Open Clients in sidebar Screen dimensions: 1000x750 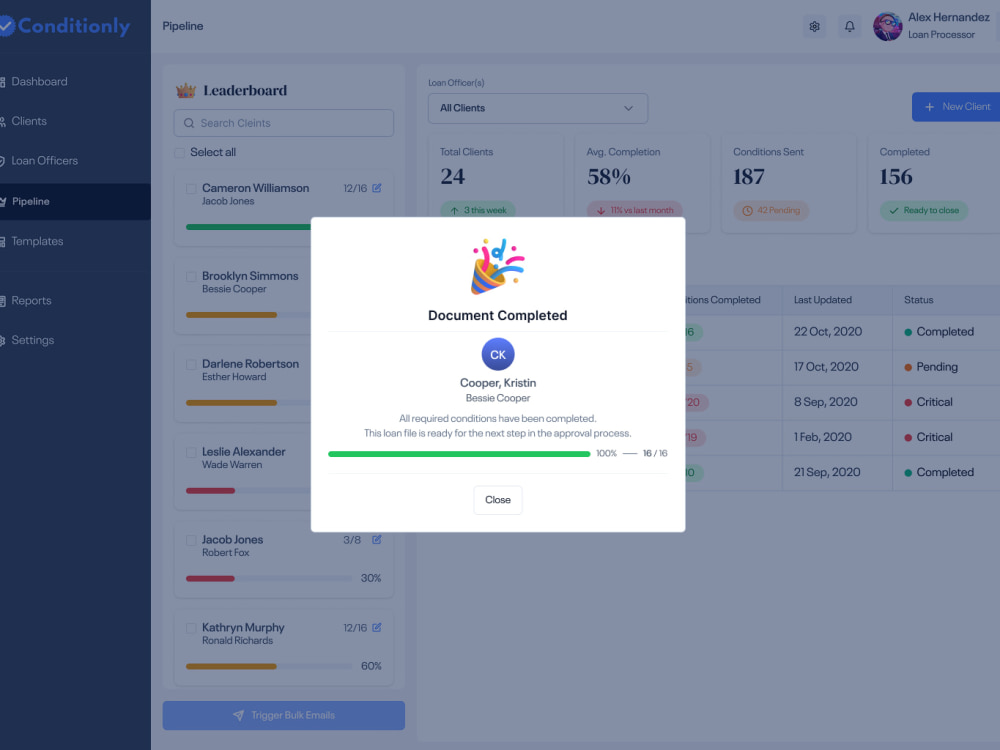(x=29, y=121)
